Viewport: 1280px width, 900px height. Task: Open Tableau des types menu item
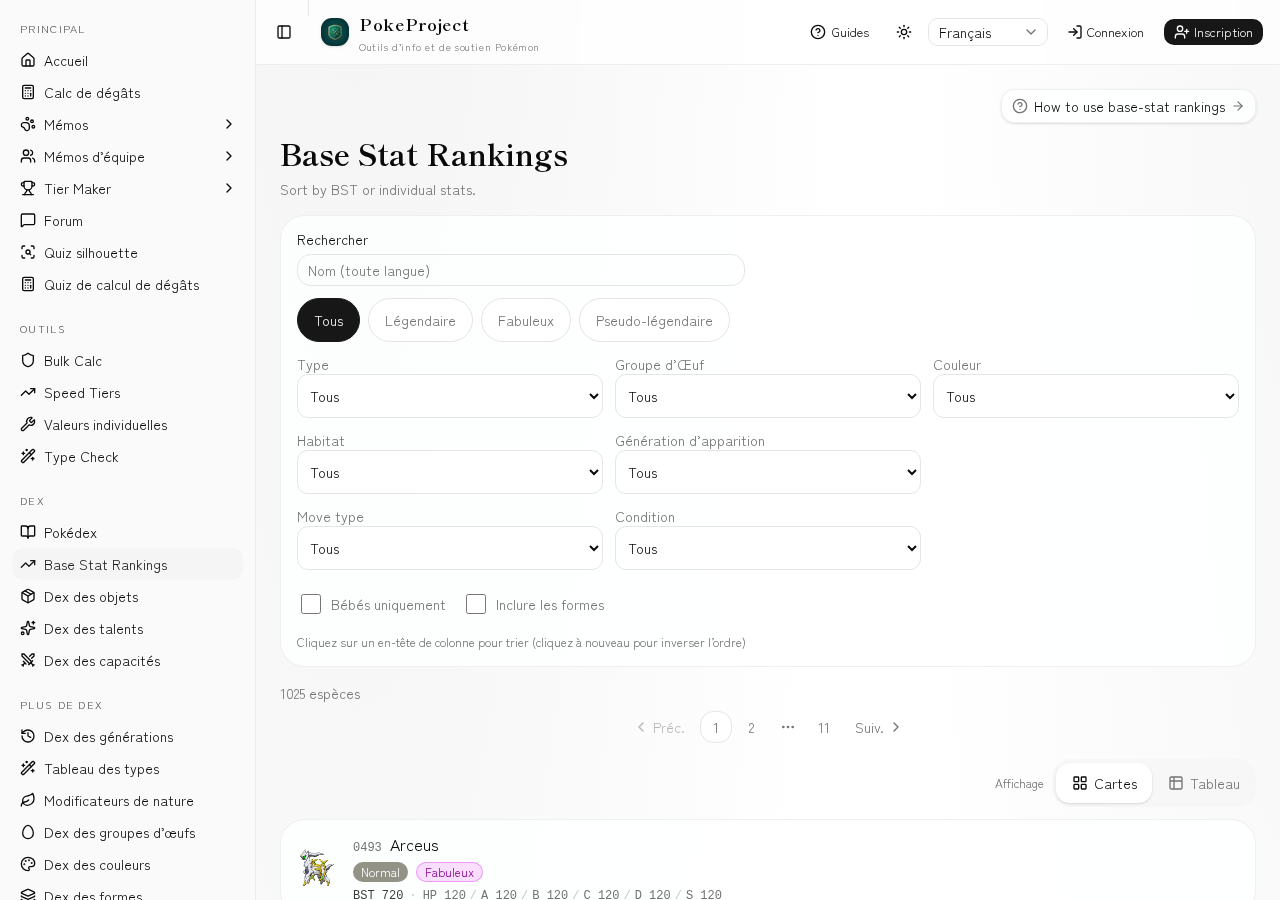pos(128,768)
